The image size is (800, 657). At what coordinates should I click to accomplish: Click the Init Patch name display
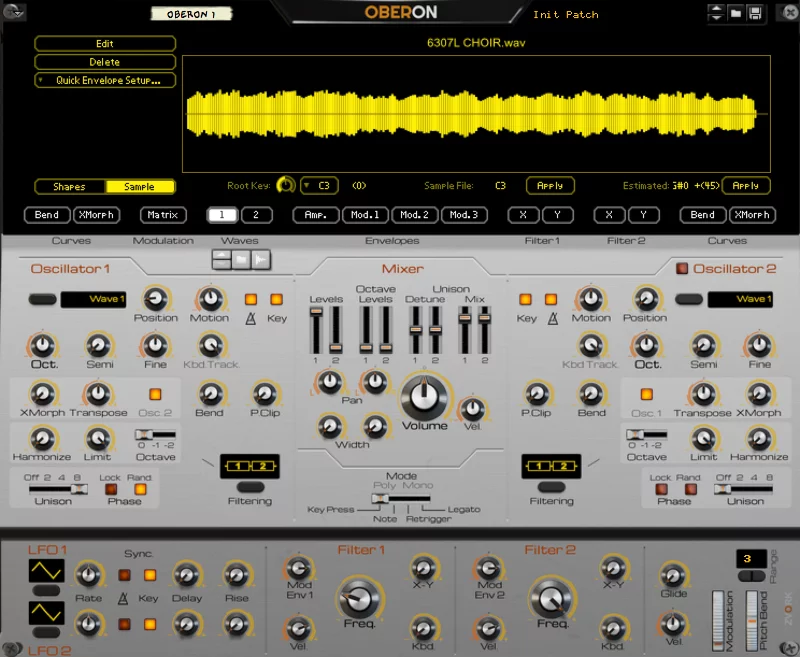[x=566, y=14]
